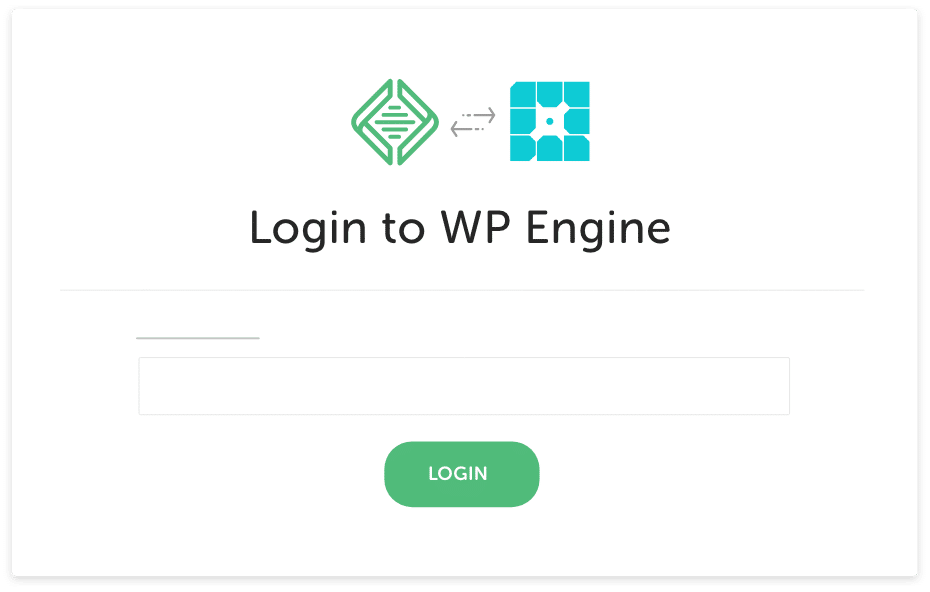Viewport: 930px width, 592px height.
Task: Click horizontal stripes inside the Local logo
Action: pyautogui.click(x=394, y=122)
